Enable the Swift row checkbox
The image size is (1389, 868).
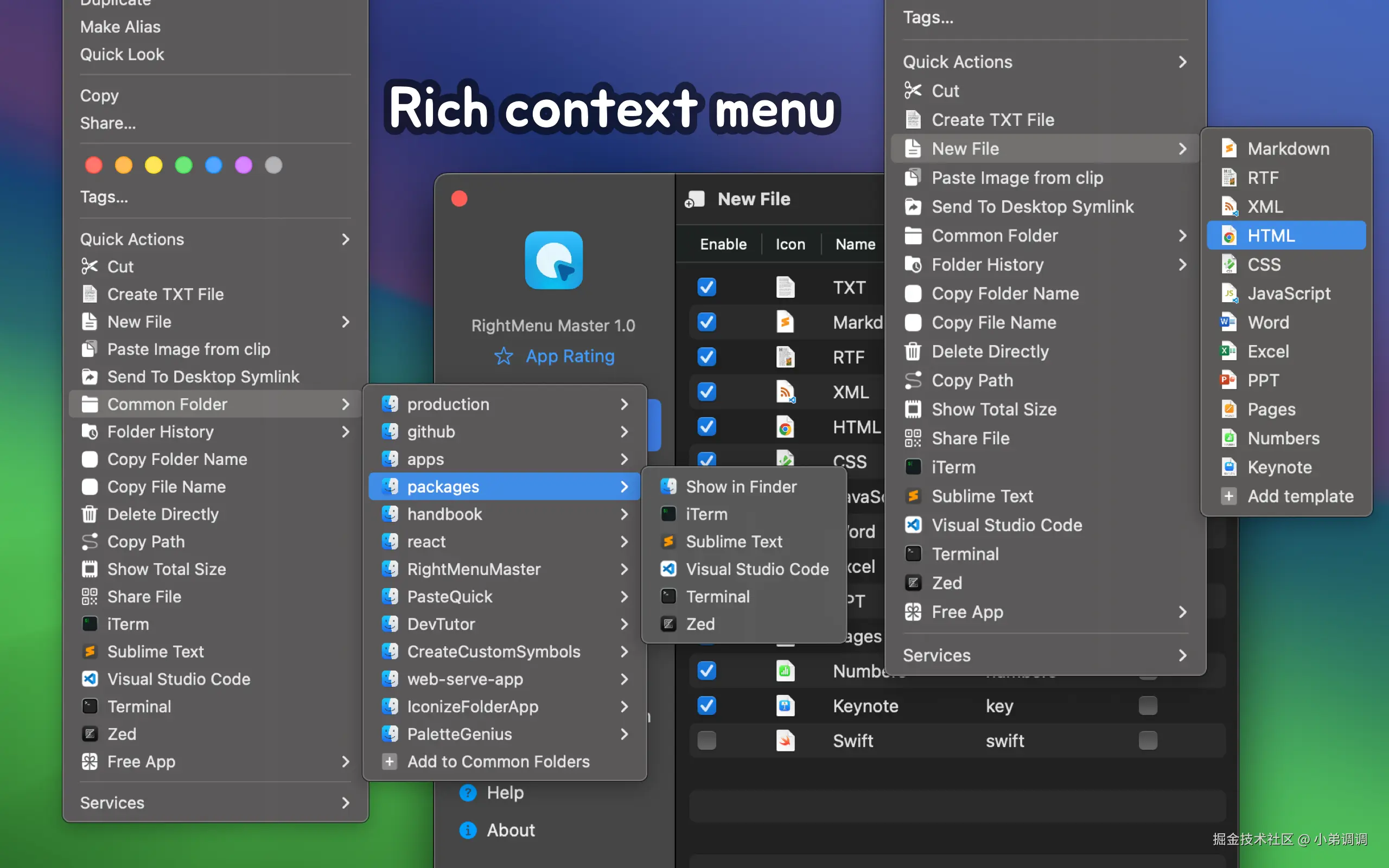[x=706, y=741]
